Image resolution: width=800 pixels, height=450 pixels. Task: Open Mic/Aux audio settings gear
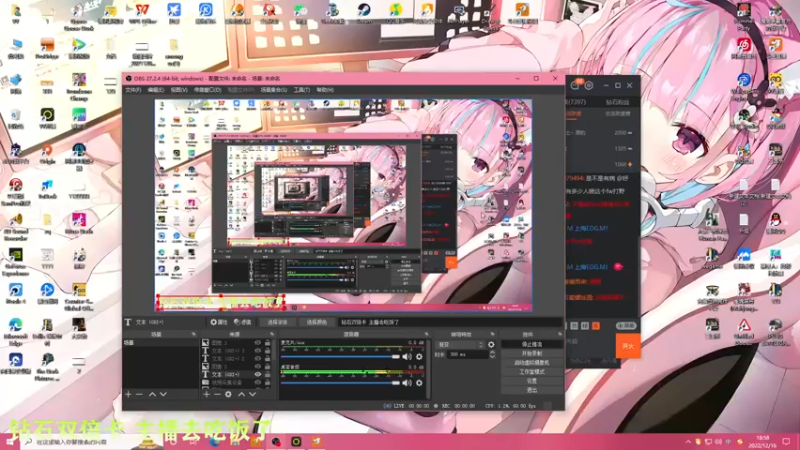click(x=419, y=357)
